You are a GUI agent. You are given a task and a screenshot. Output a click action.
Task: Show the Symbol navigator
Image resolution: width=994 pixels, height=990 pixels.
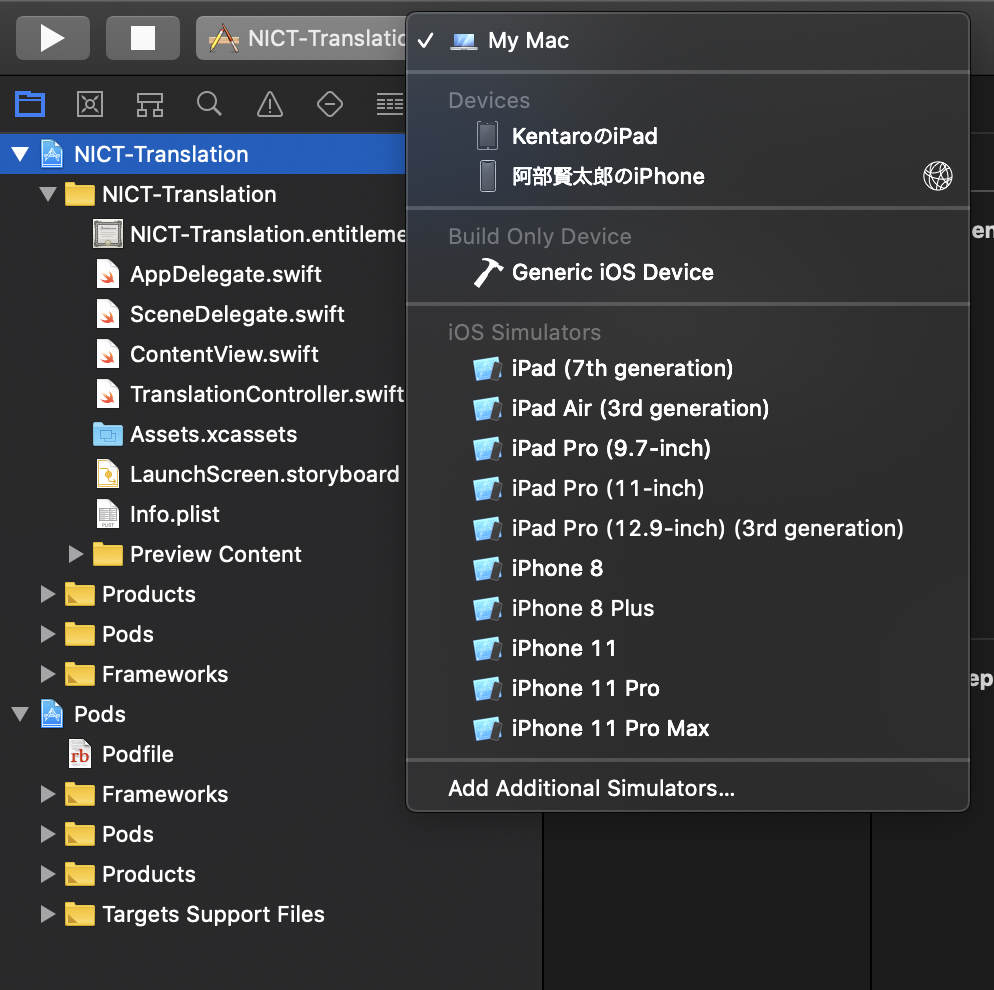pos(150,104)
